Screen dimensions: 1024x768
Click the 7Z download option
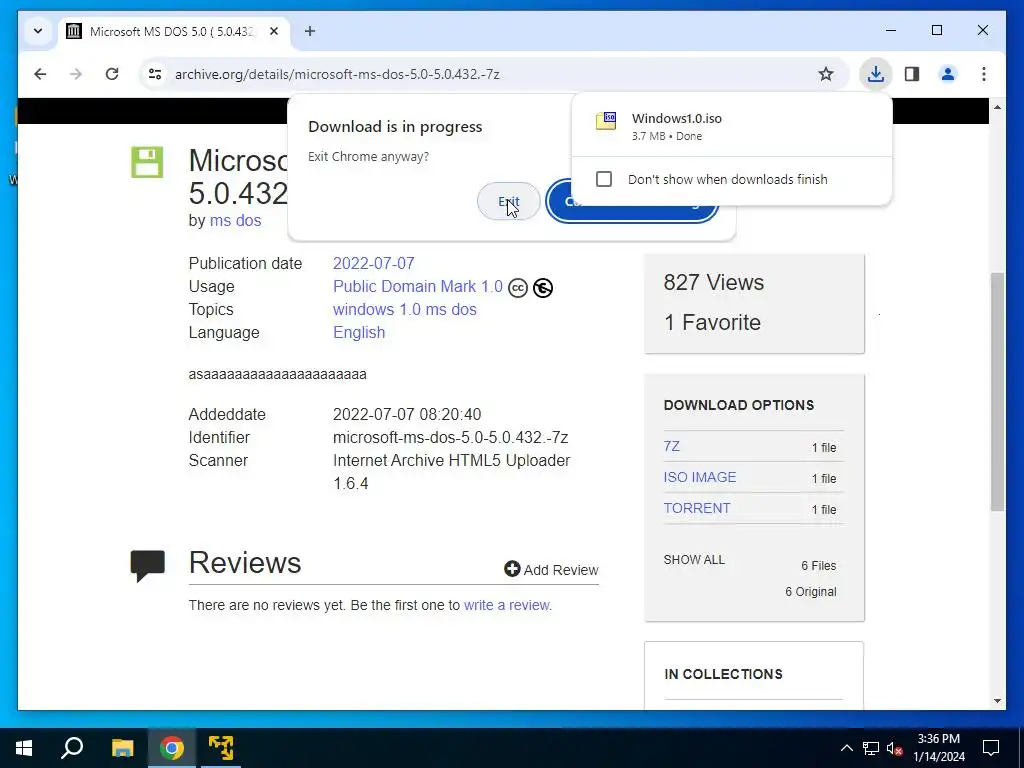[x=671, y=446]
